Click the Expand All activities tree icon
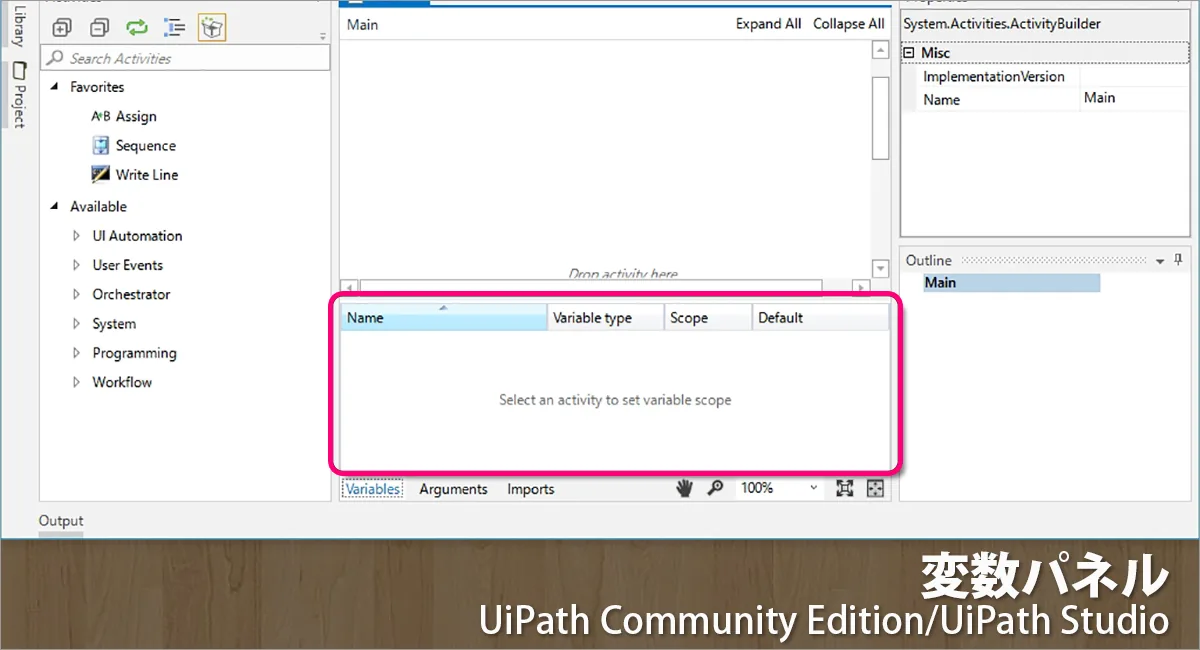 62,28
